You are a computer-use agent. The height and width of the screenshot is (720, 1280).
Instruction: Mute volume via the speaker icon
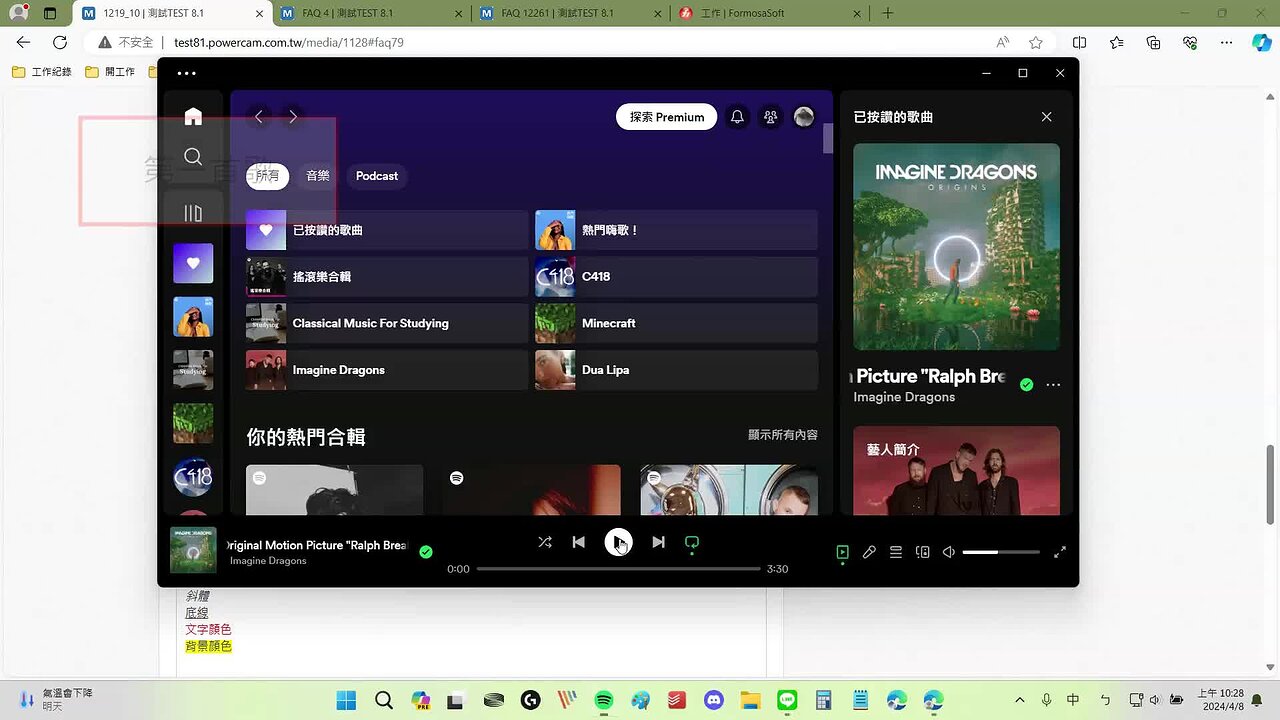pyautogui.click(x=949, y=552)
